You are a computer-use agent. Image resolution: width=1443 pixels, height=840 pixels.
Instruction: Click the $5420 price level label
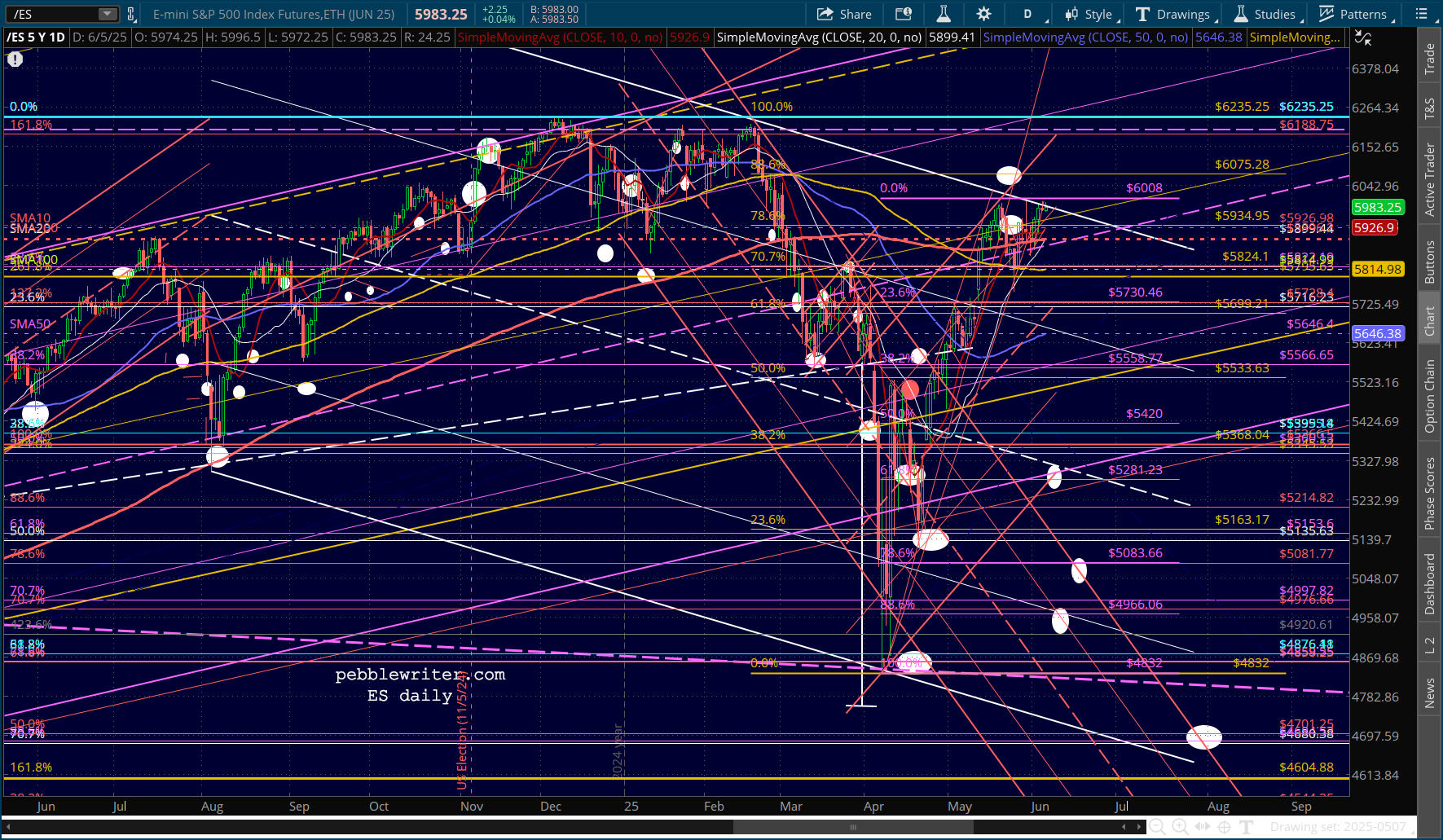point(1144,414)
